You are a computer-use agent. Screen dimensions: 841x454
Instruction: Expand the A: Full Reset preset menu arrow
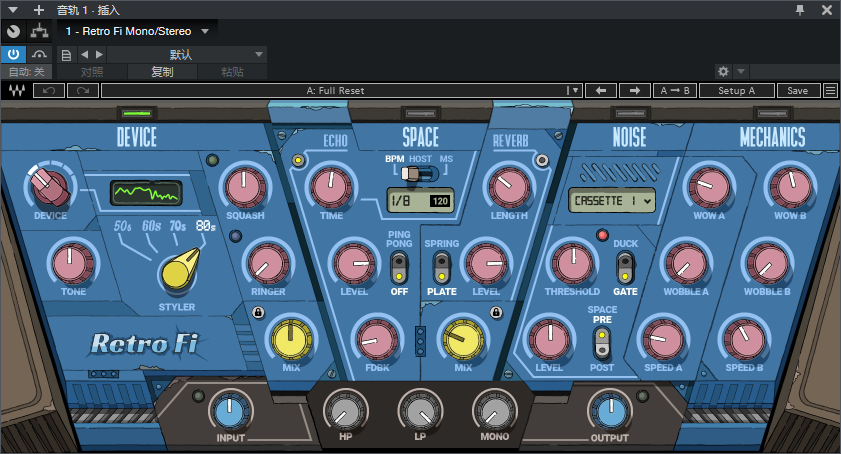click(575, 91)
